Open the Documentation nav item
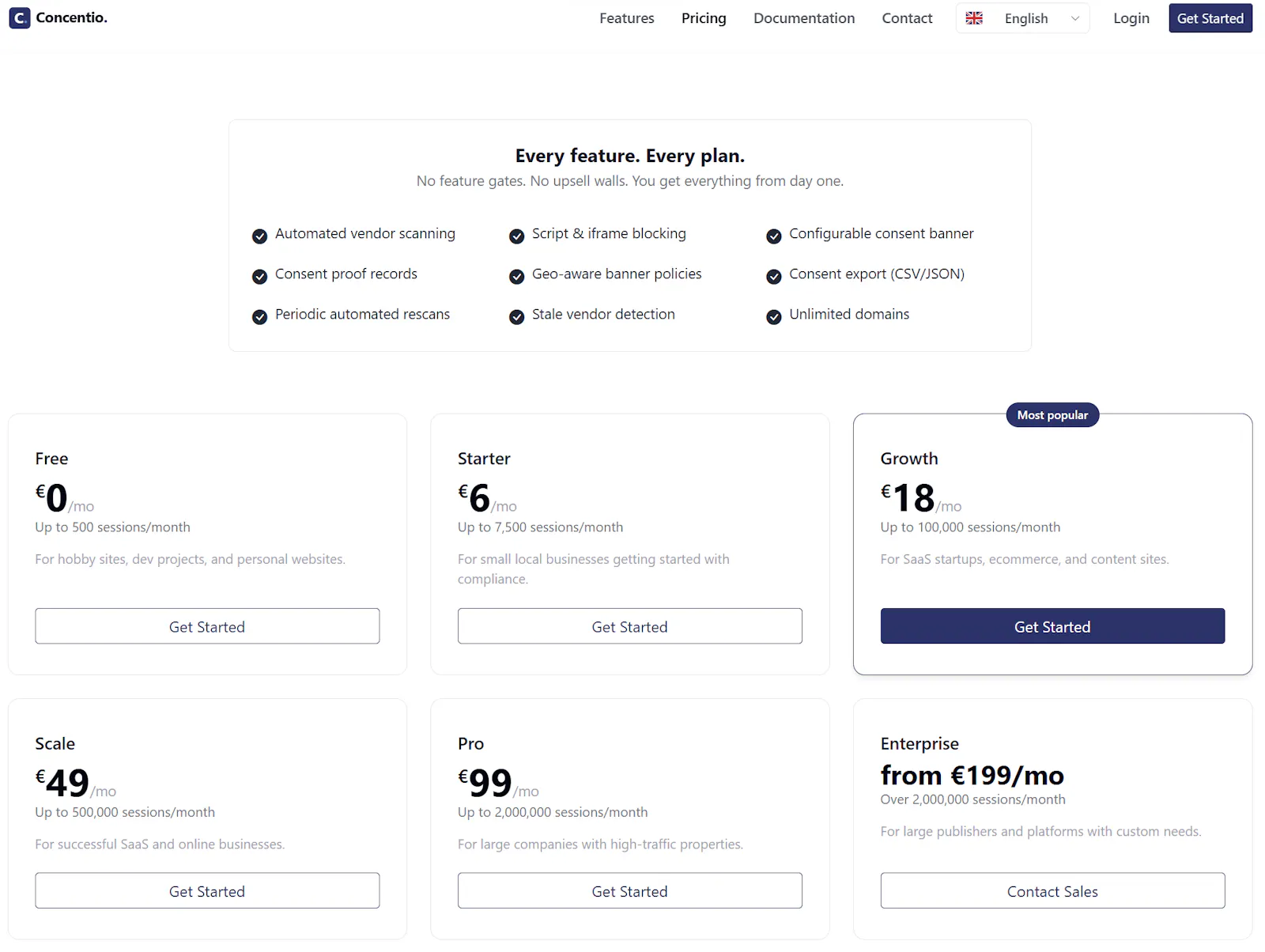The image size is (1265, 952). click(x=804, y=18)
